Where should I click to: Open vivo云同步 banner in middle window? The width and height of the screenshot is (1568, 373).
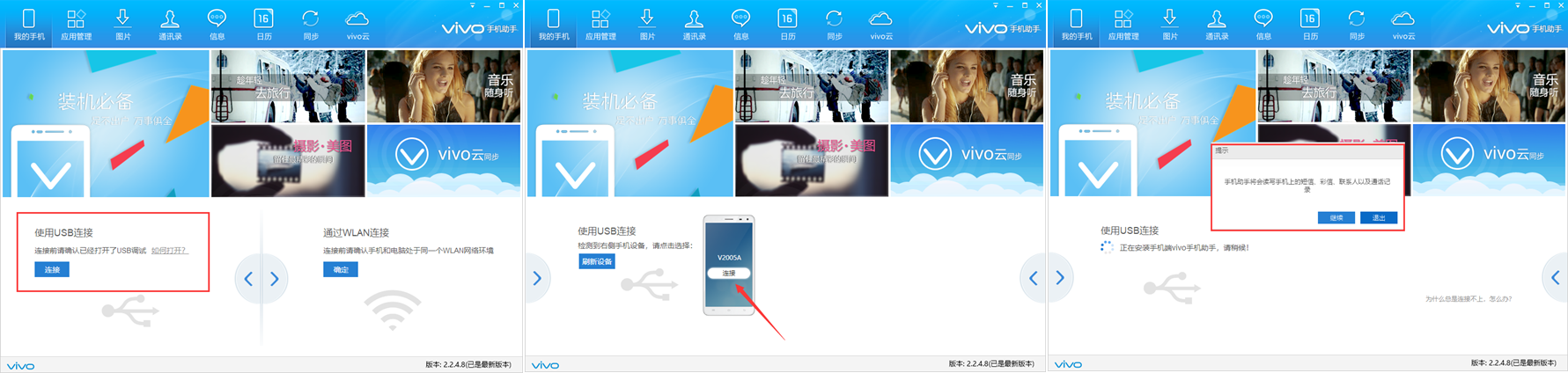click(967, 160)
